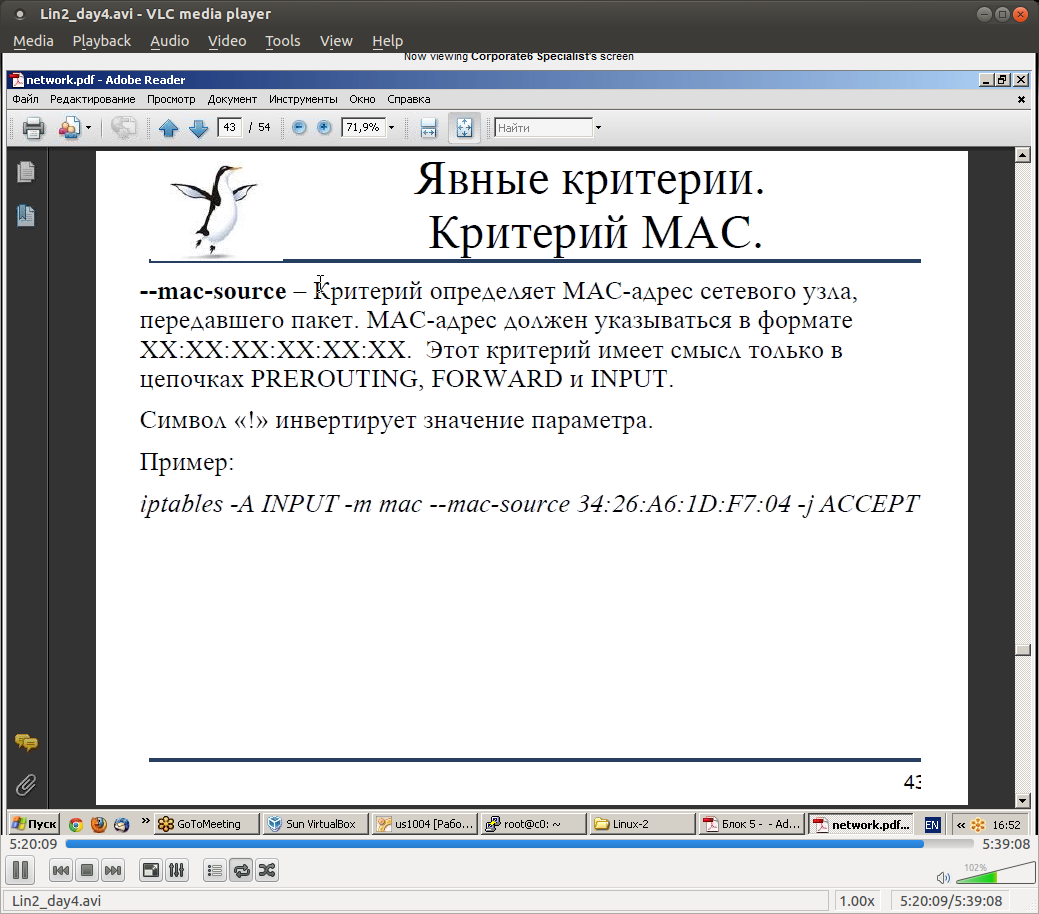Expand the search field dropdown arrow
1039x914 pixels.
(598, 128)
